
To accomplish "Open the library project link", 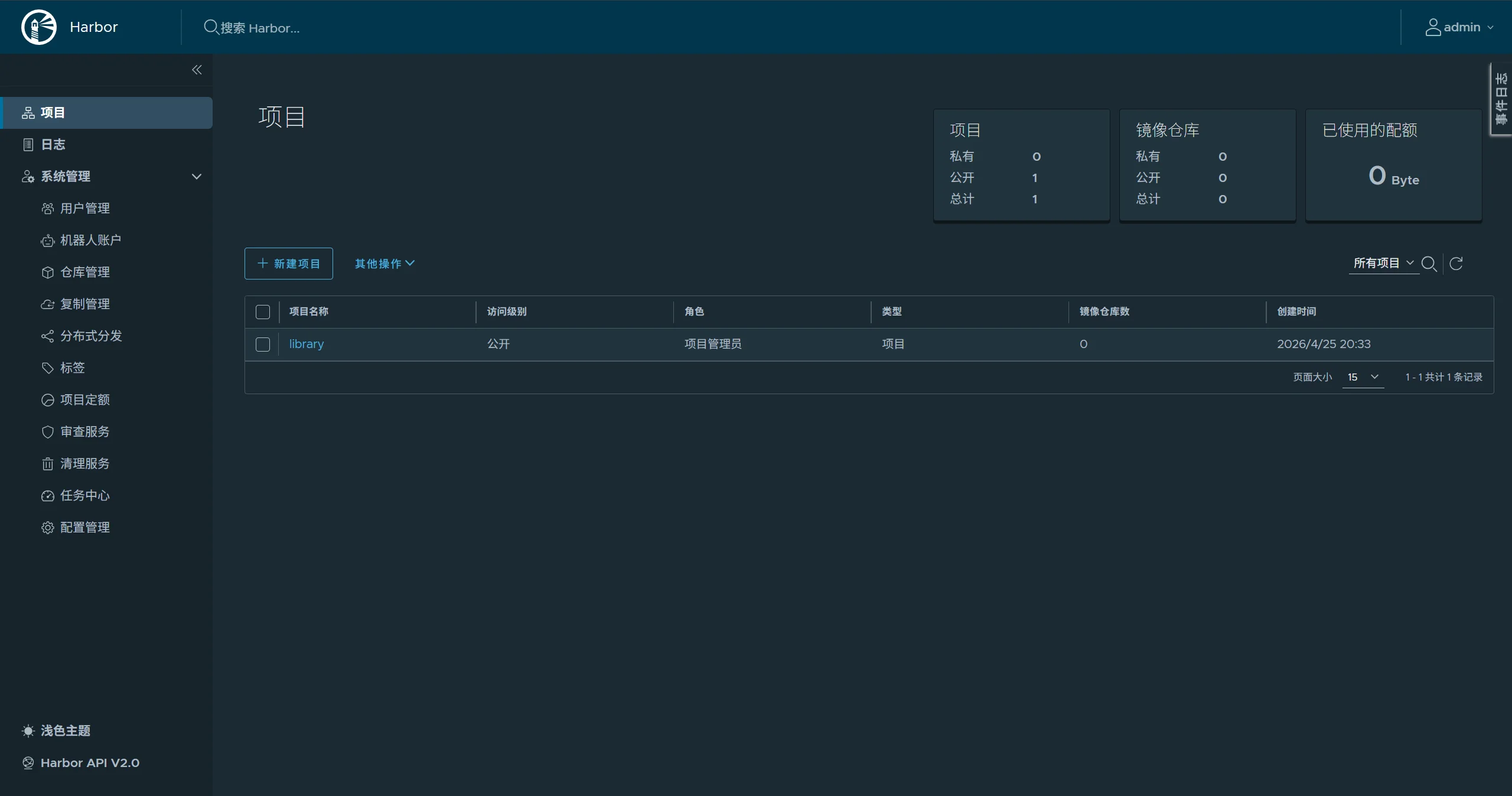I will pos(307,344).
